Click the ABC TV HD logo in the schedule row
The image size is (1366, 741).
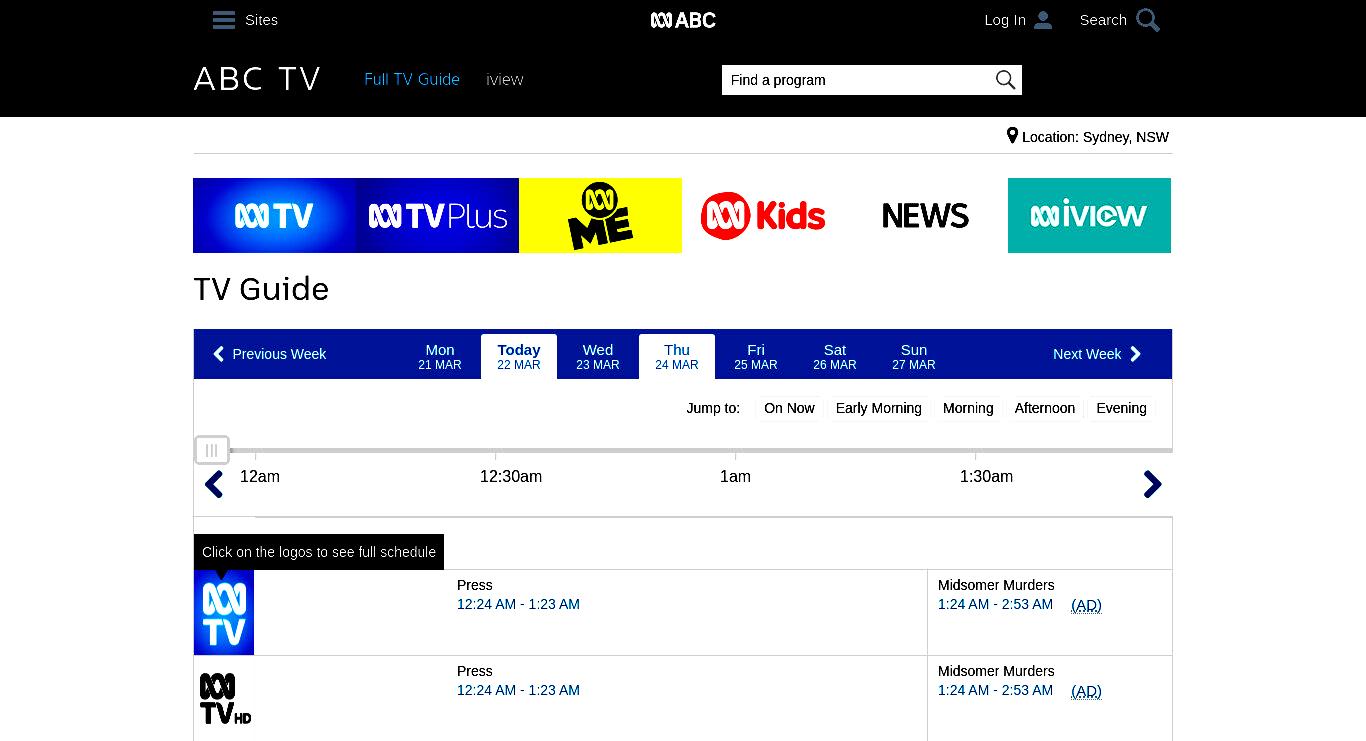point(224,698)
